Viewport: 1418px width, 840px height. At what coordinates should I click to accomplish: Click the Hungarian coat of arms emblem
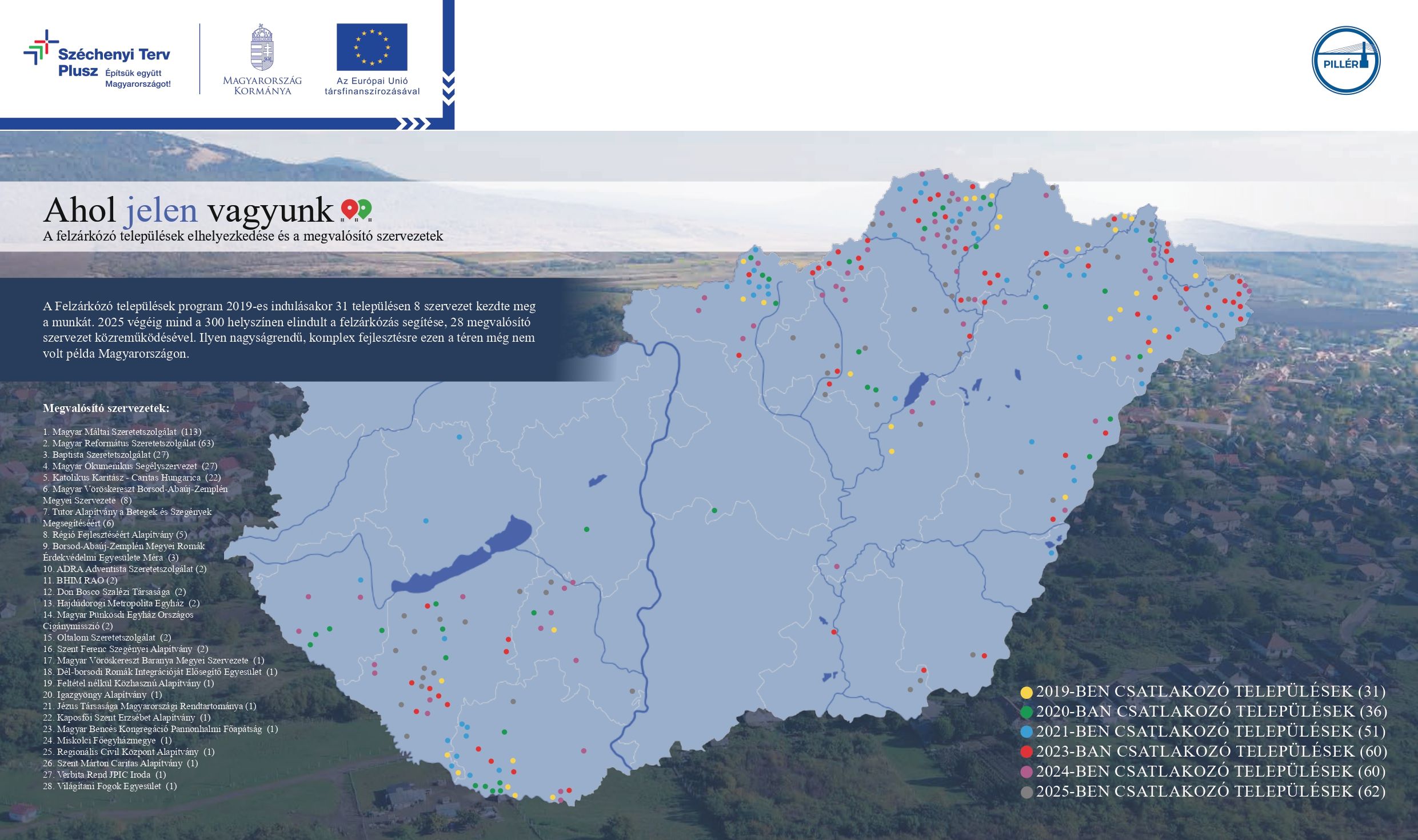tap(262, 47)
